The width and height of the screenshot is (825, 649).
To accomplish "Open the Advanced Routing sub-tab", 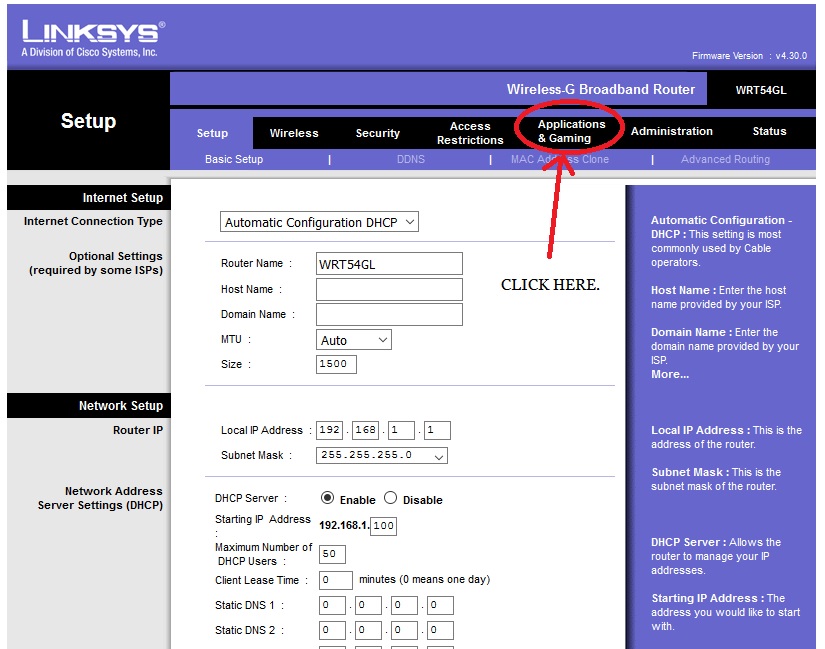I will 725,159.
